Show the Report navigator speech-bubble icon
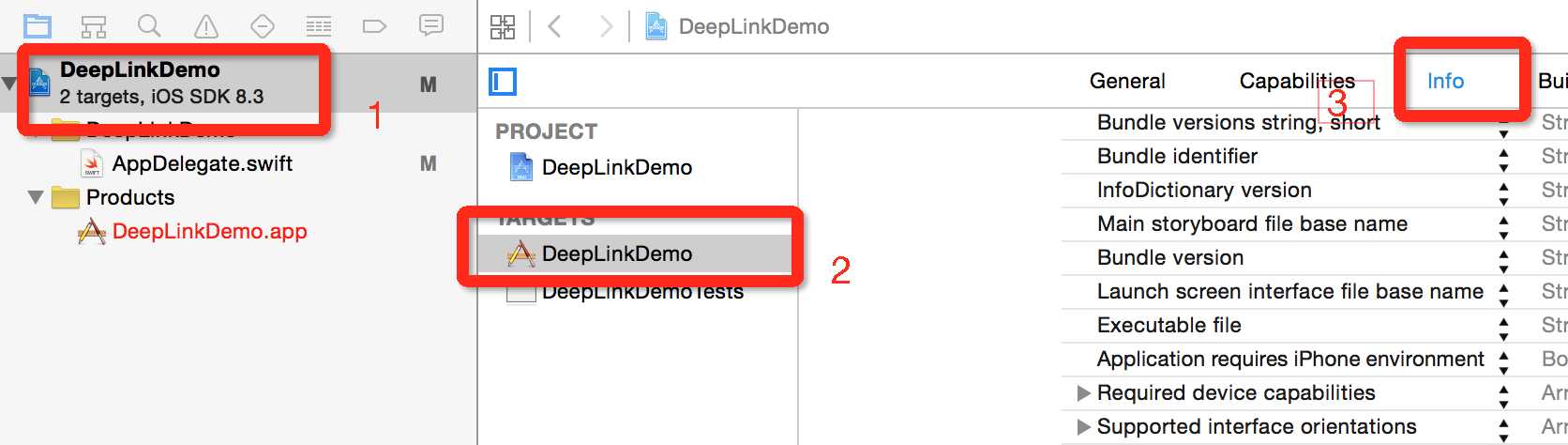This screenshot has height=445, width=1568. (x=431, y=25)
